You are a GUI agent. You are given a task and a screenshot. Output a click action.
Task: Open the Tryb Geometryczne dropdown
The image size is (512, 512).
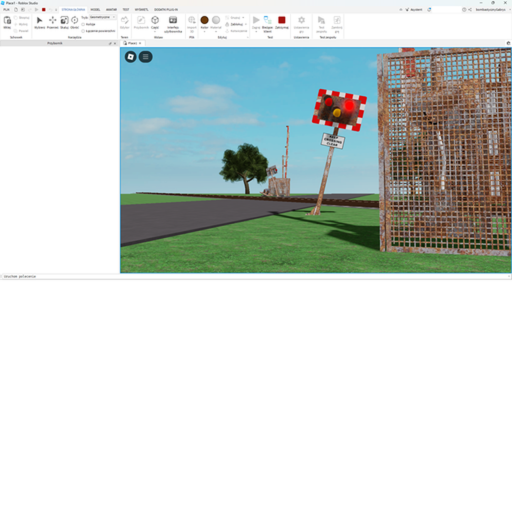click(x=102, y=17)
